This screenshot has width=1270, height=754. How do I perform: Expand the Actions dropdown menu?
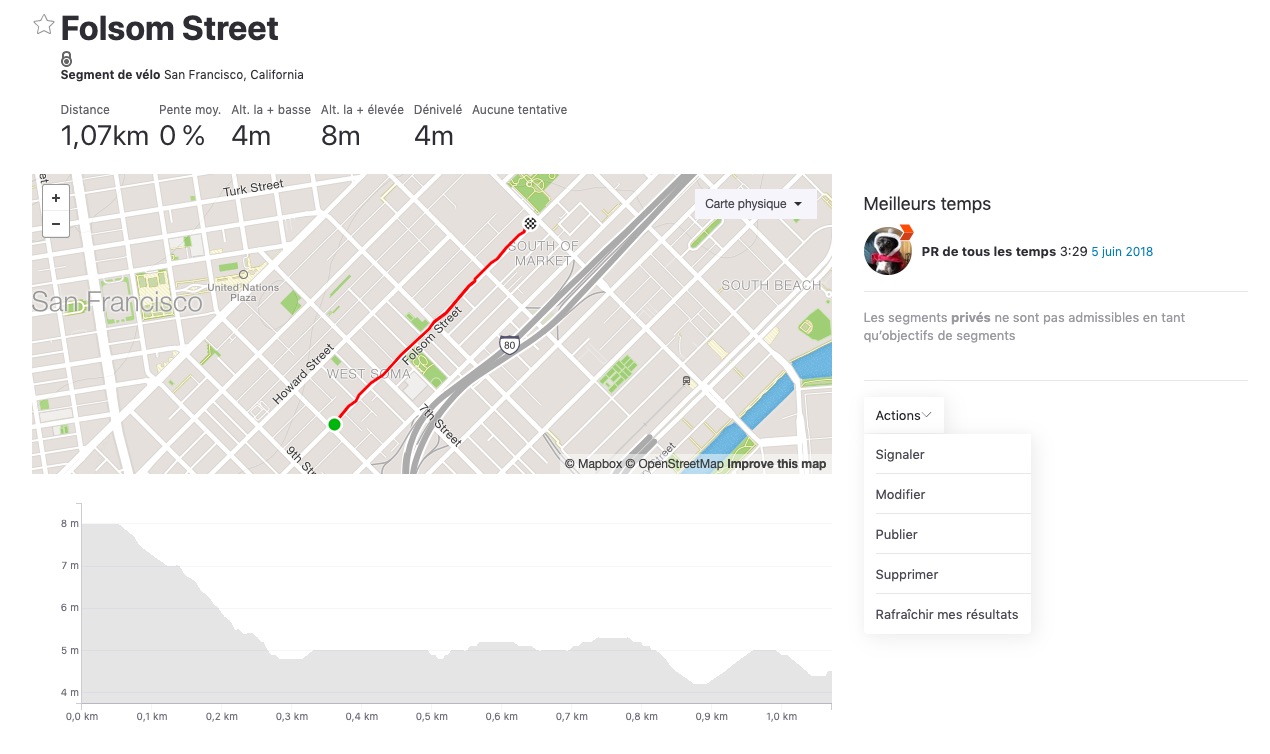coord(902,415)
